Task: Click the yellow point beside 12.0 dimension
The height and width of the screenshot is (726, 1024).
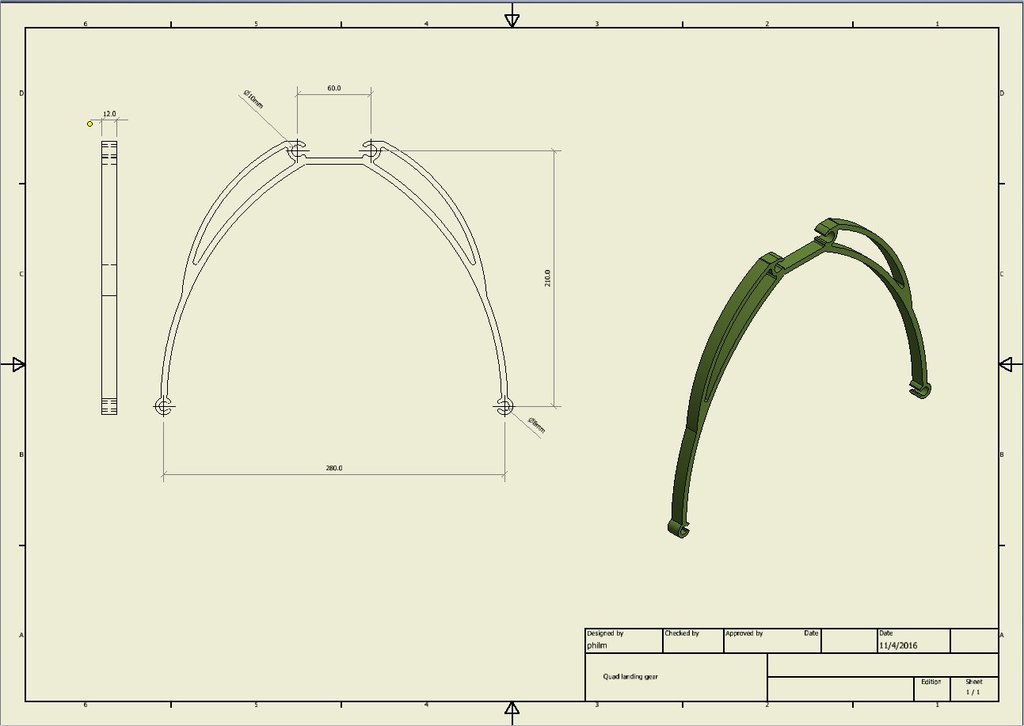Action: coord(90,124)
